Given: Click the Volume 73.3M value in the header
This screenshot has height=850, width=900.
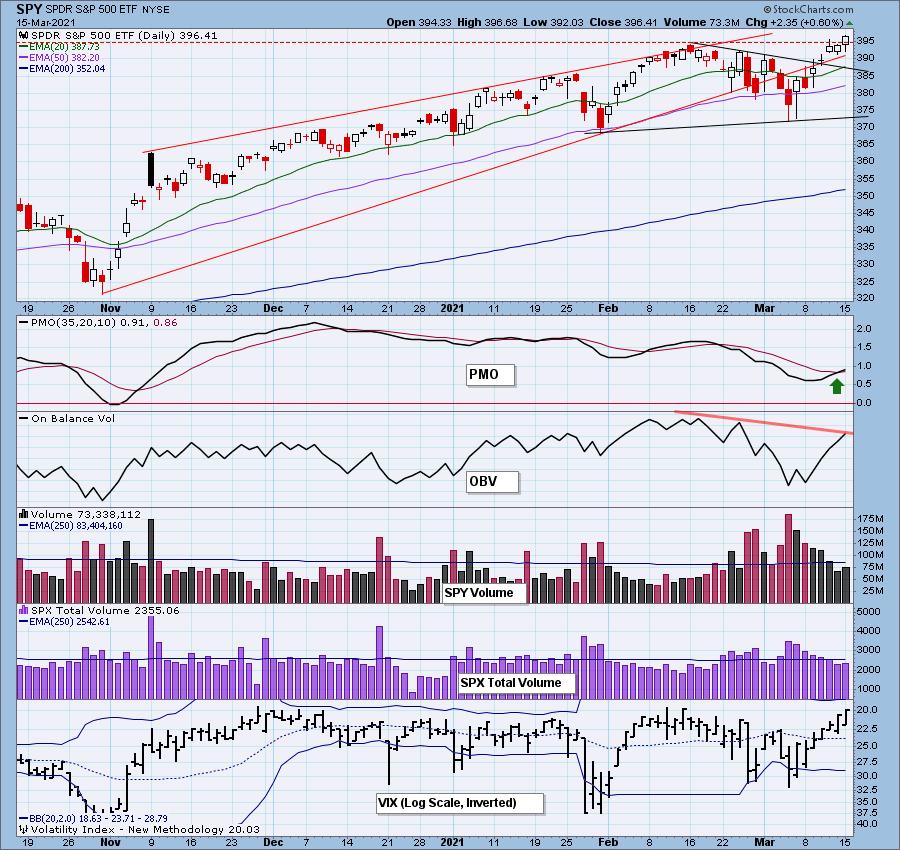Looking at the screenshot, I should click(x=701, y=22).
